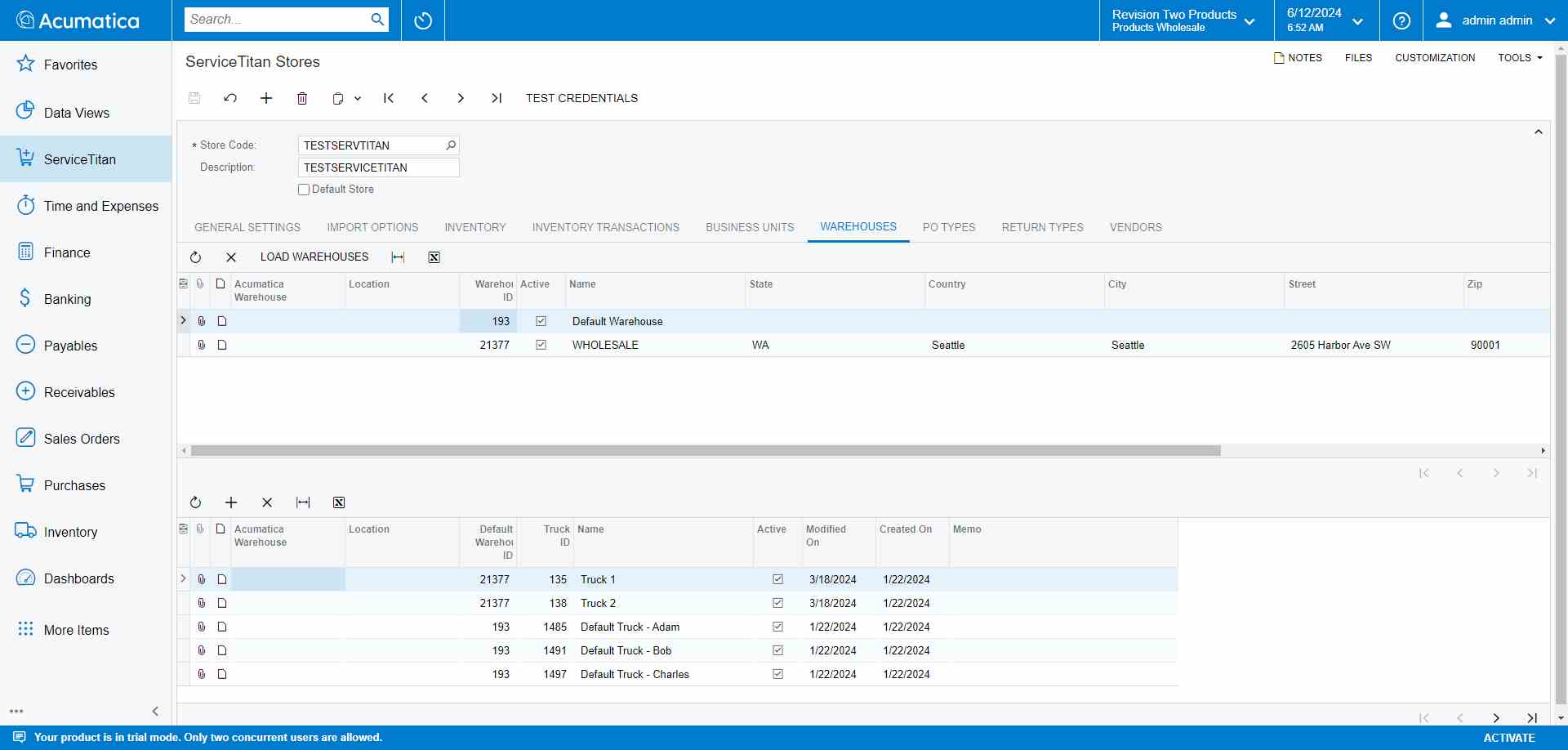Go to next page of trucks grid
The image size is (1568, 750).
tap(1496, 718)
